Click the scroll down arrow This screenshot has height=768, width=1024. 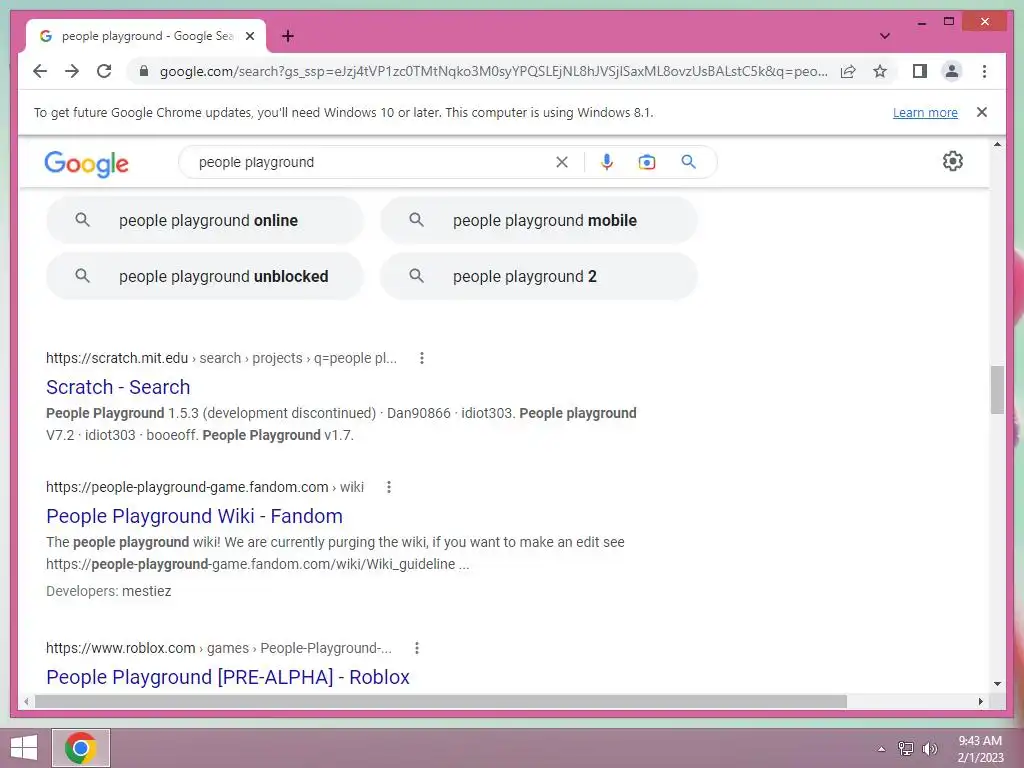click(x=997, y=684)
